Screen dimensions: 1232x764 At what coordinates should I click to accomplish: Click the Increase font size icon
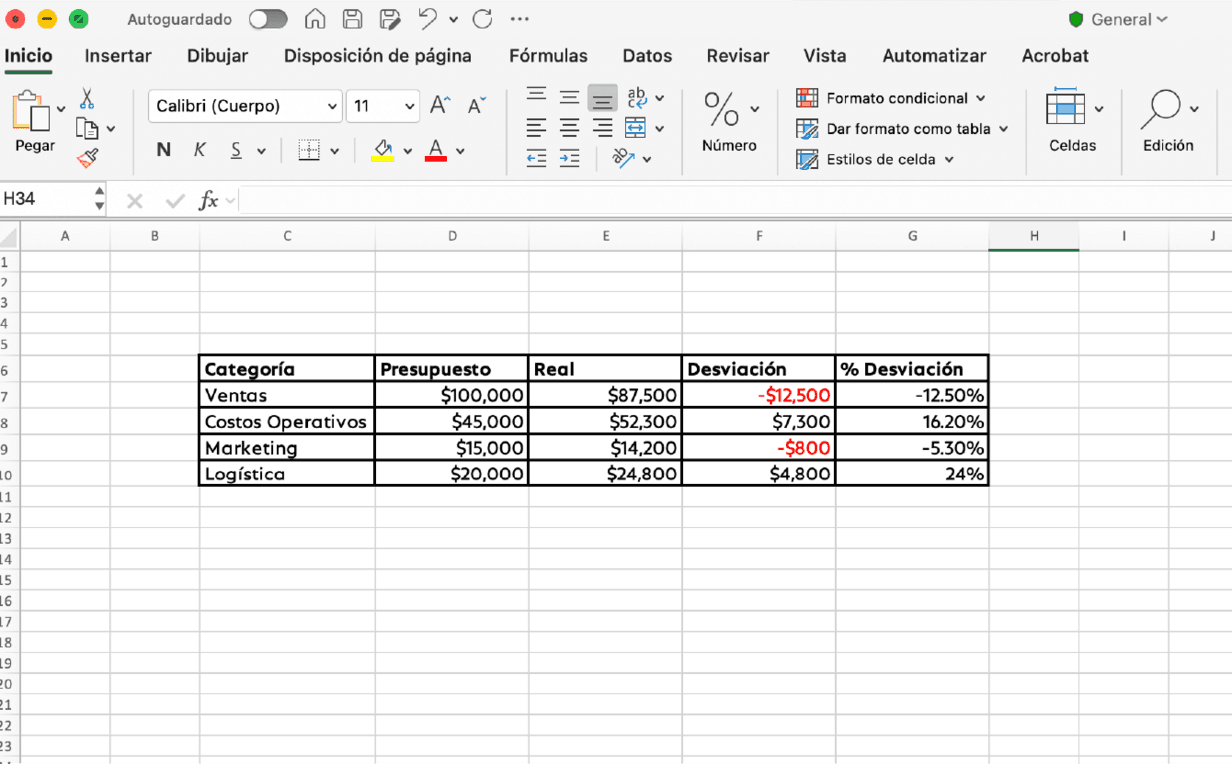(x=440, y=105)
